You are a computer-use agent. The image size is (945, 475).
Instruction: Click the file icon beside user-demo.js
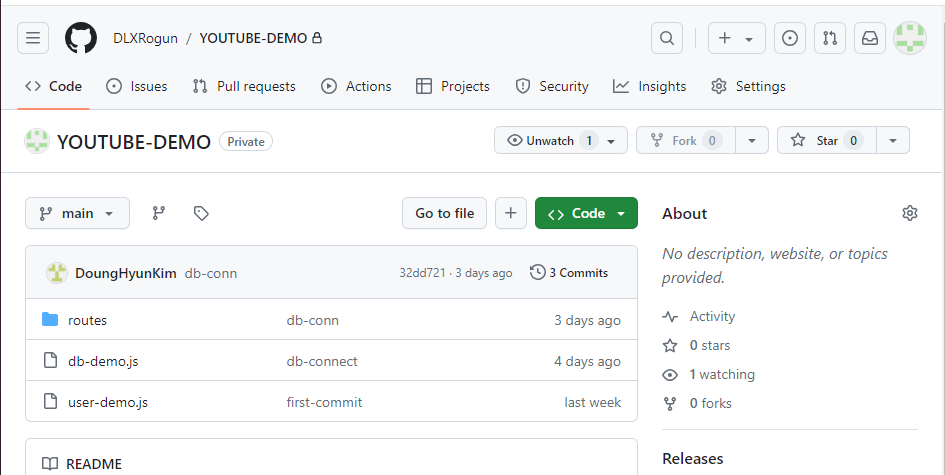pyautogui.click(x=50, y=401)
